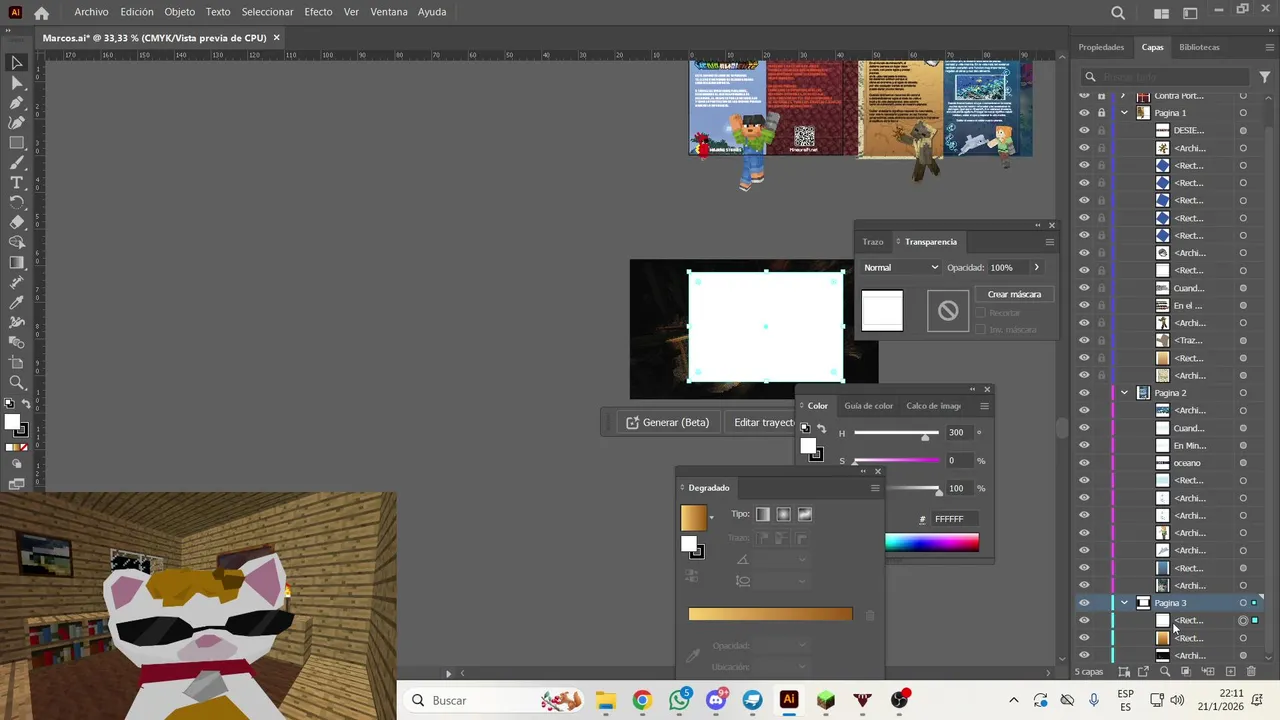Switch to the Bibliotecas tab
Viewport: 1280px width, 720px height.
point(1199,47)
